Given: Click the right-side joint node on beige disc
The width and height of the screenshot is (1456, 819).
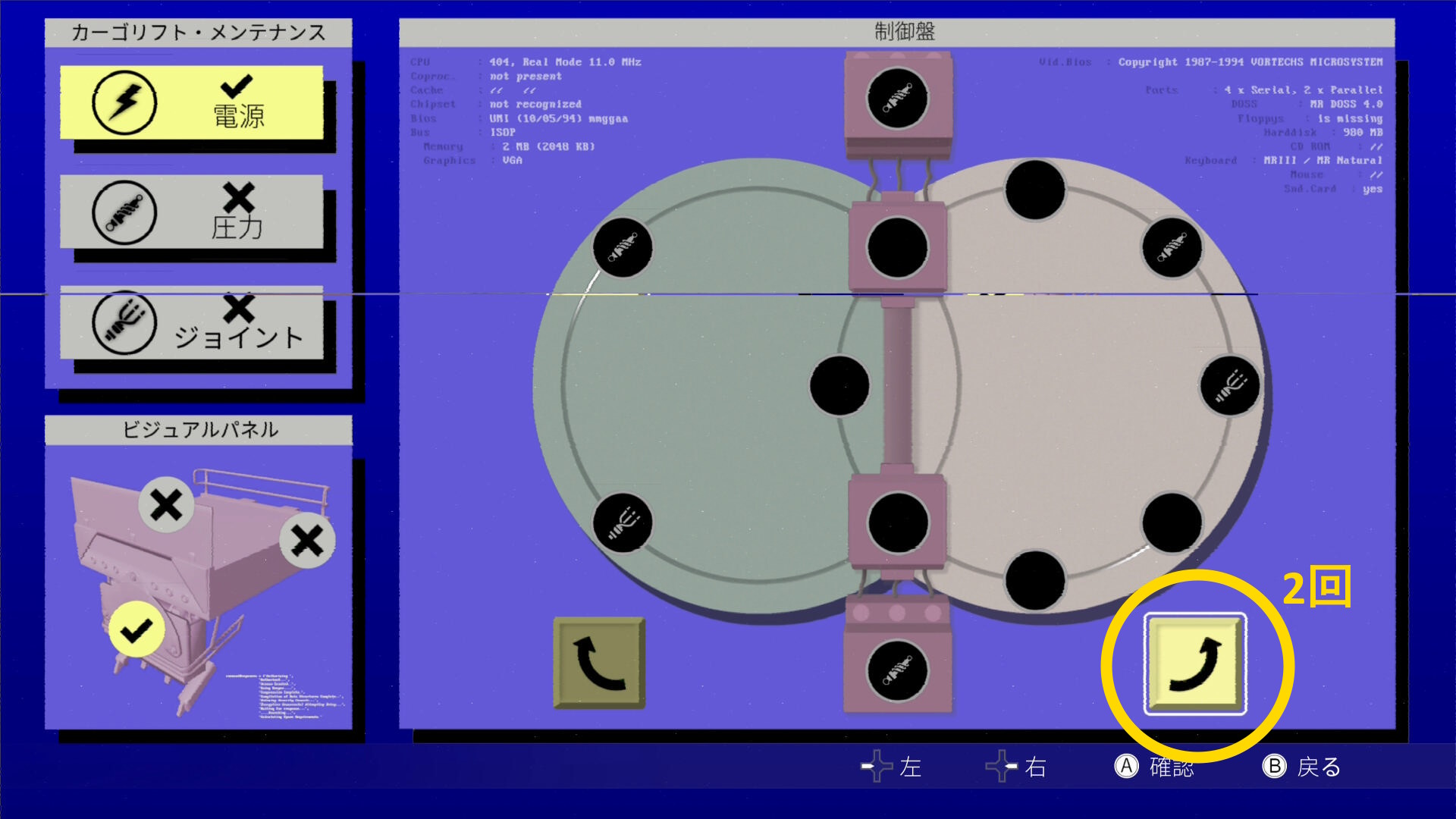Looking at the screenshot, I should (x=1230, y=385).
